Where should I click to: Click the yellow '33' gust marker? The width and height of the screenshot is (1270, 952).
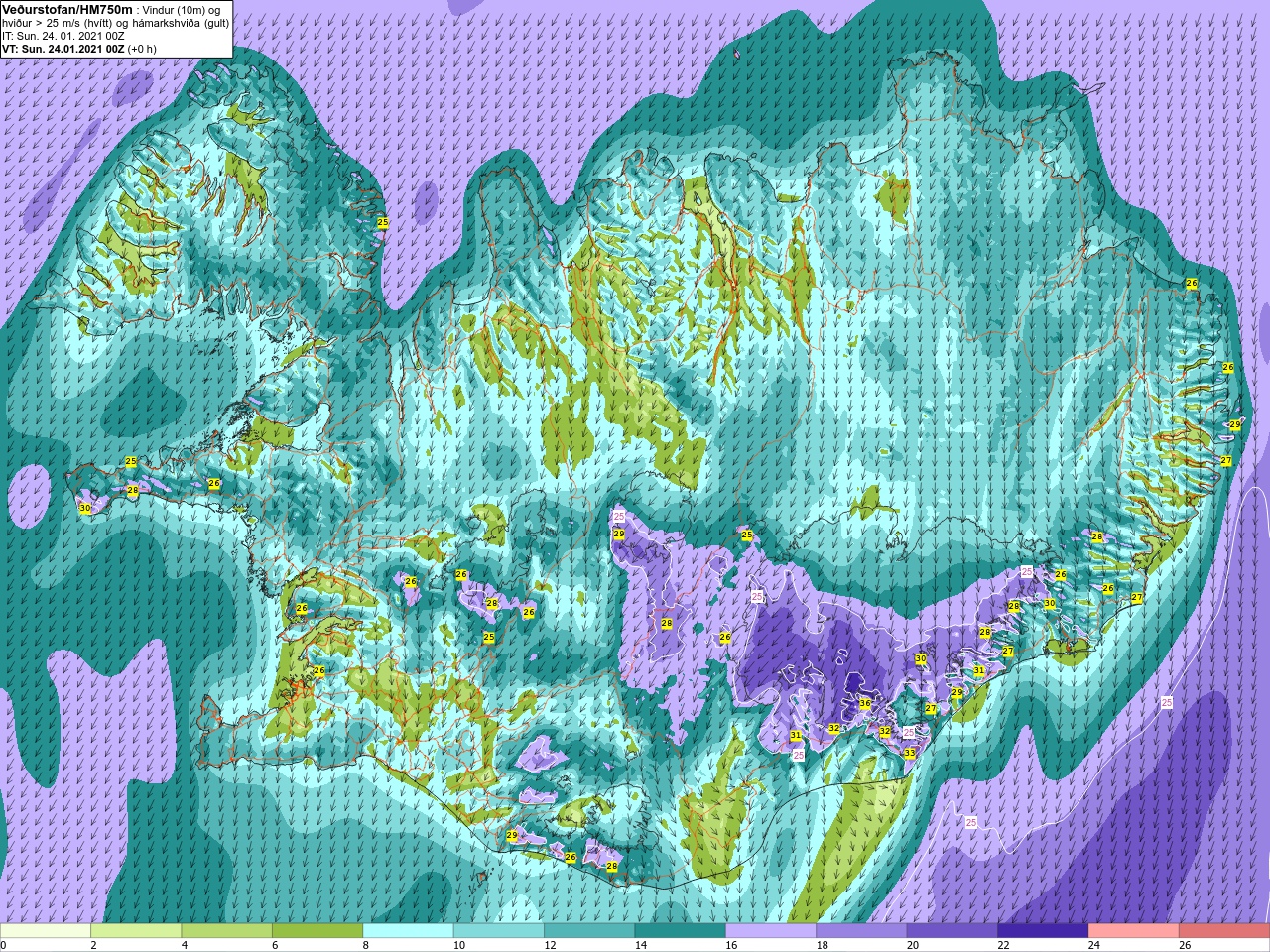pyautogui.click(x=910, y=754)
